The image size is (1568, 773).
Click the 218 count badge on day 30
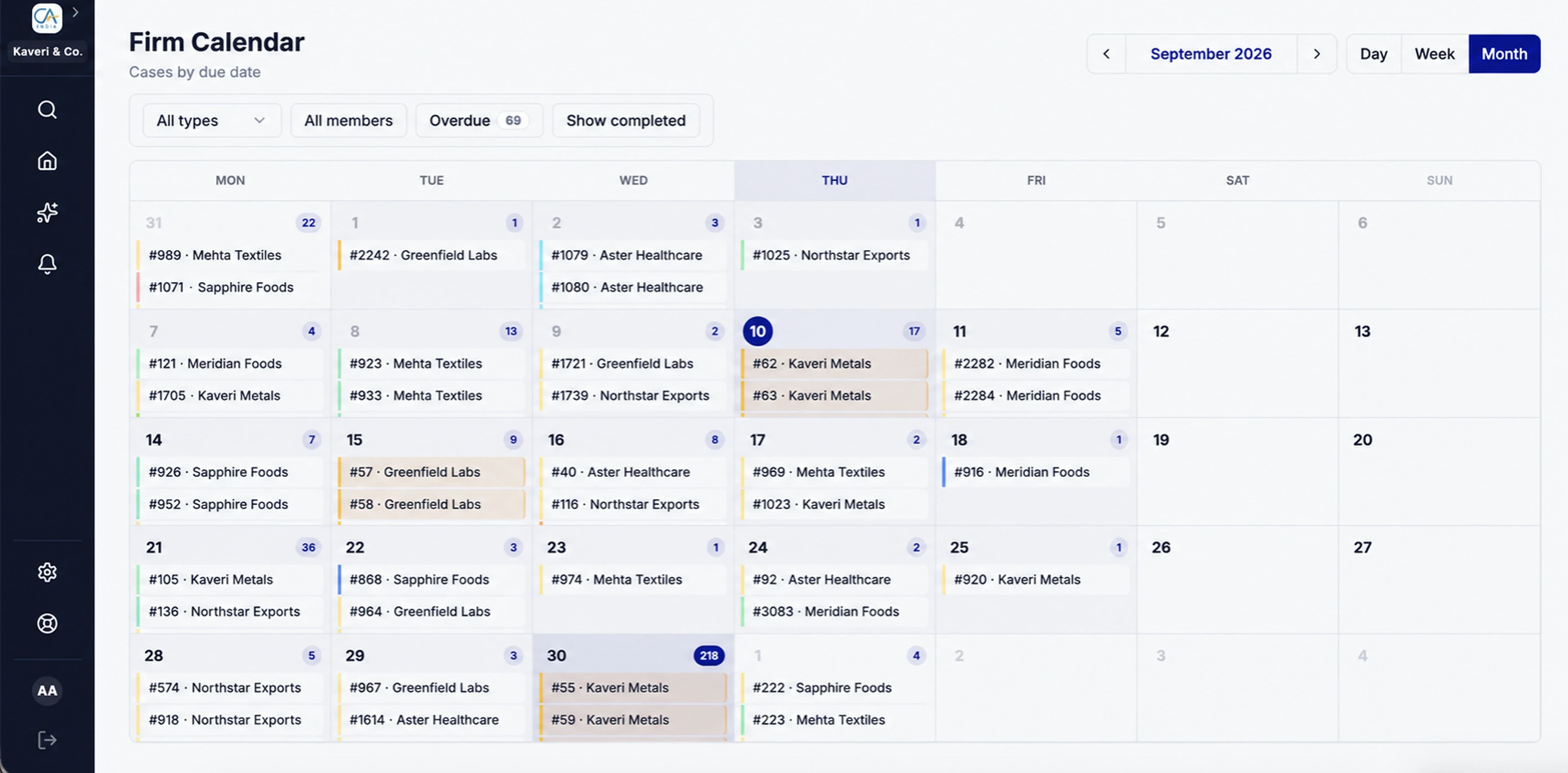(x=709, y=655)
